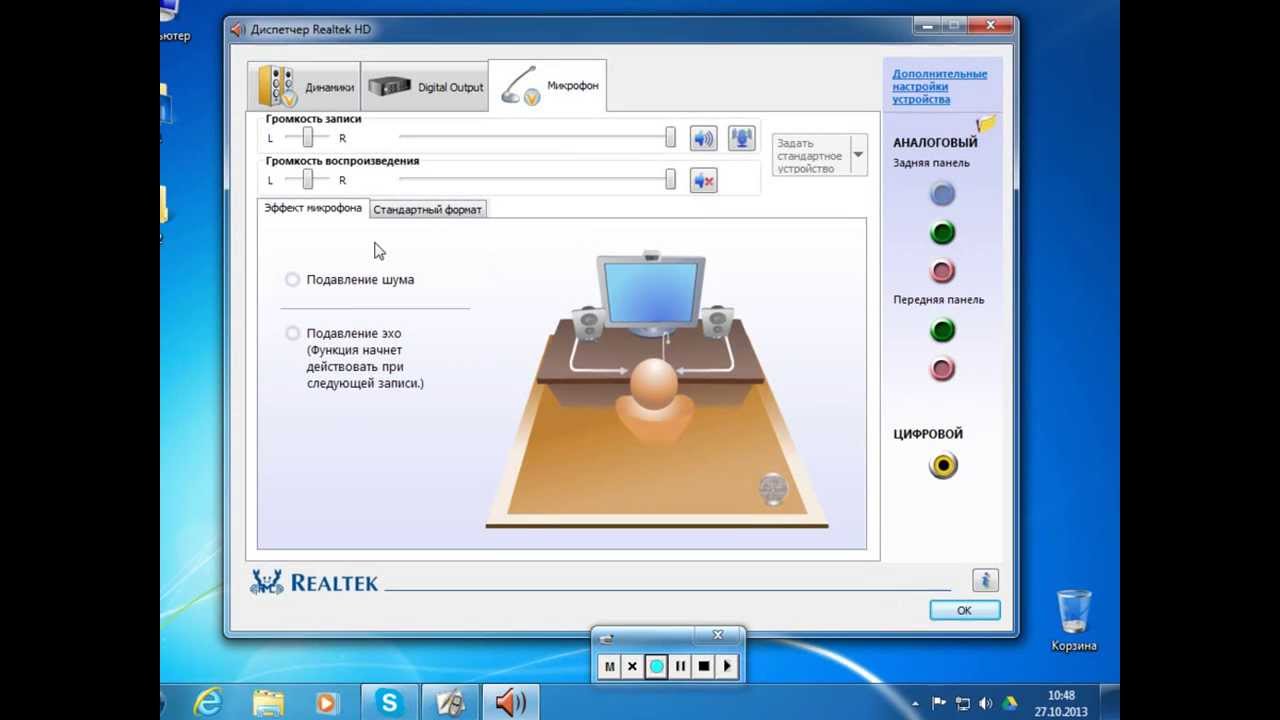Open Skype from the taskbar
This screenshot has height=720, width=1280.
tap(389, 703)
